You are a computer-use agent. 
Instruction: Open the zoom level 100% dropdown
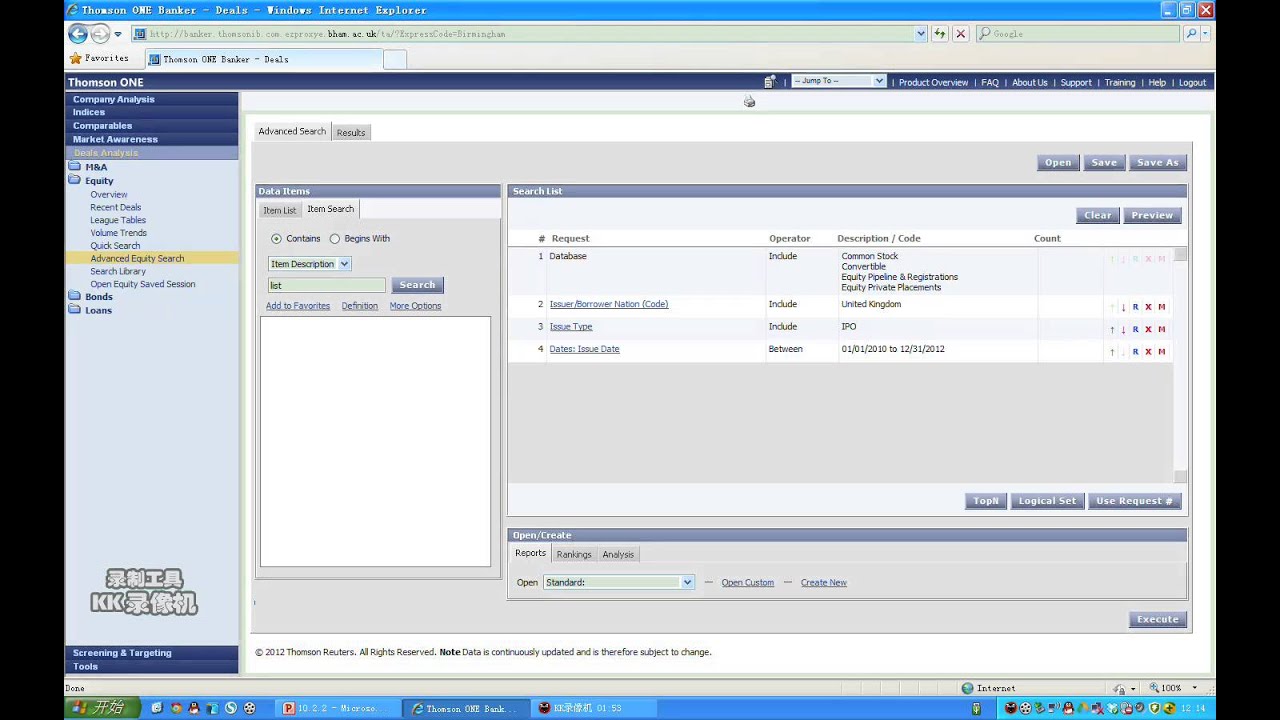[x=1195, y=688]
